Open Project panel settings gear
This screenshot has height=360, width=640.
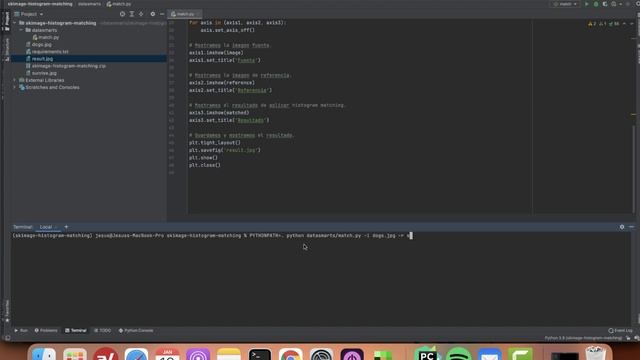coord(153,14)
